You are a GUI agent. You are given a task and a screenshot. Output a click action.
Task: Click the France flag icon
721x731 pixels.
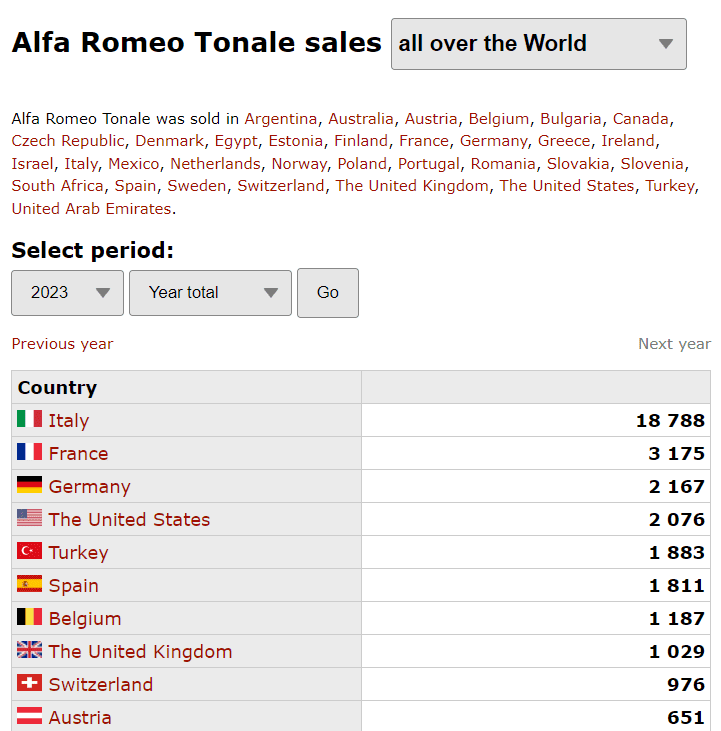pyautogui.click(x=29, y=452)
